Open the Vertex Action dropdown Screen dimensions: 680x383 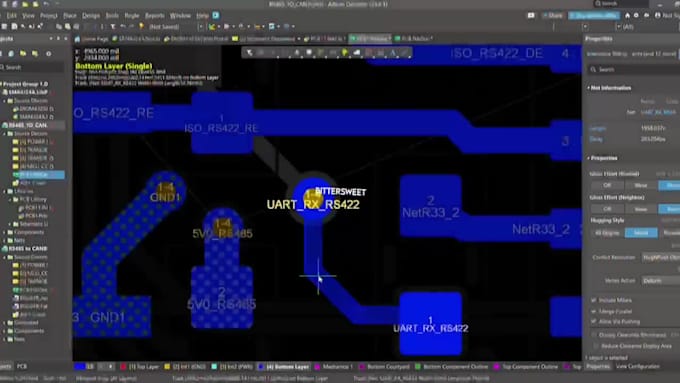tap(660, 281)
